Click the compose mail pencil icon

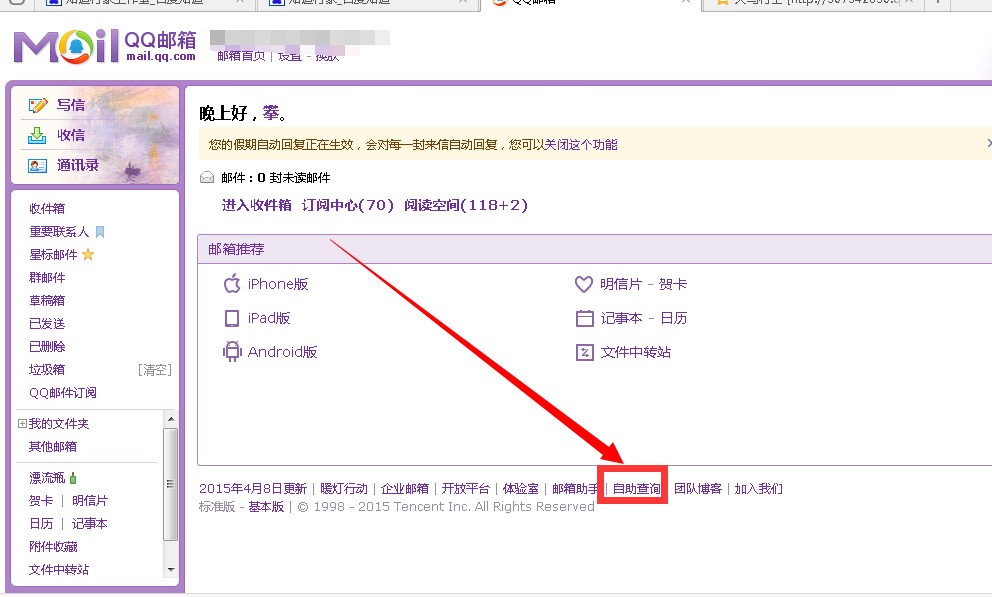point(37,105)
